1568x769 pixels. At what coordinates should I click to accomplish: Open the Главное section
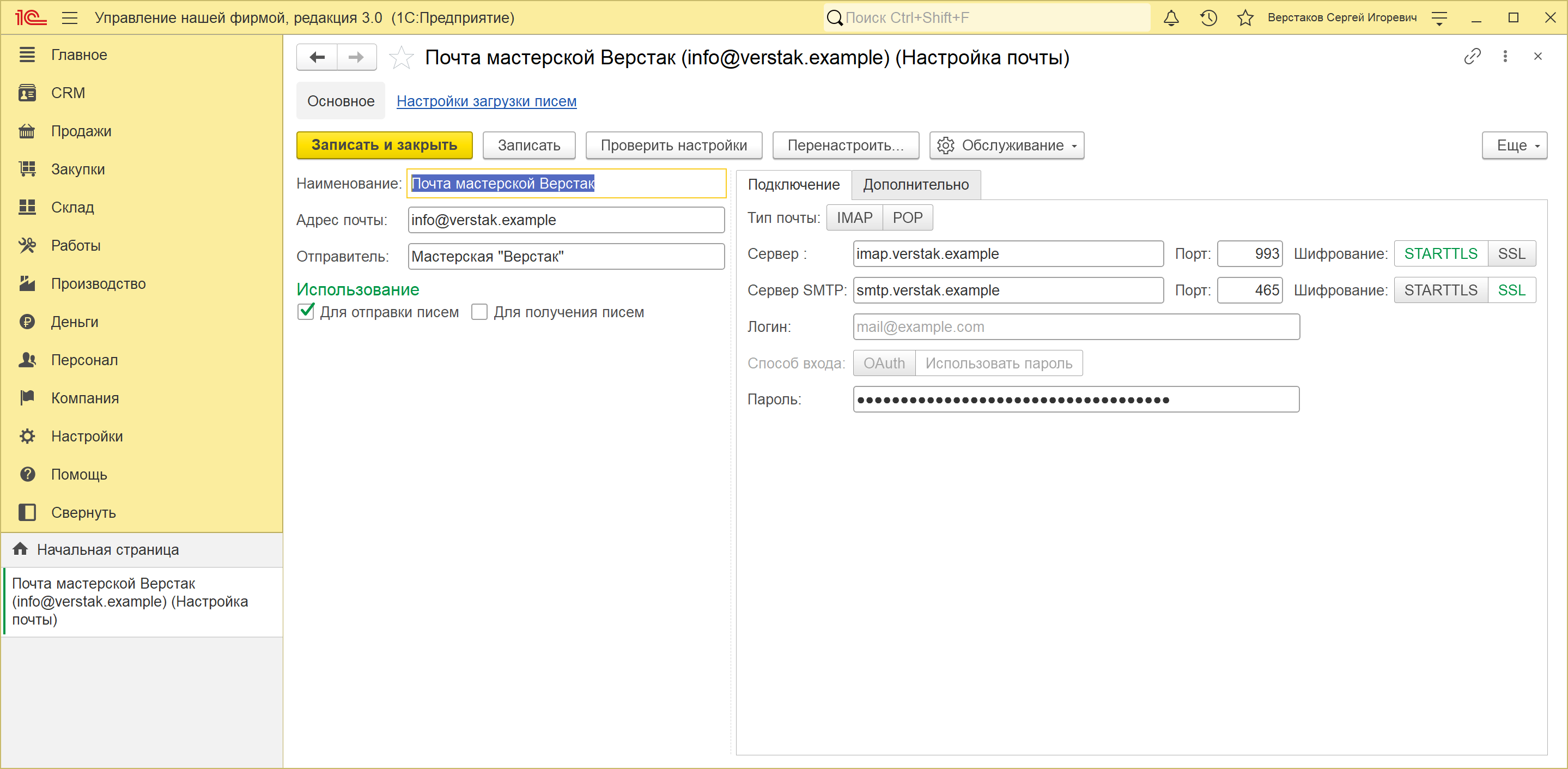[x=141, y=55]
